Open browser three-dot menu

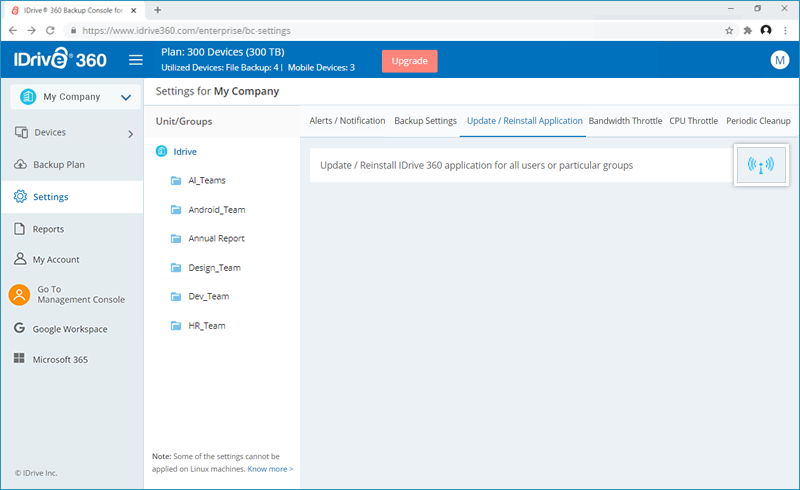tap(785, 31)
